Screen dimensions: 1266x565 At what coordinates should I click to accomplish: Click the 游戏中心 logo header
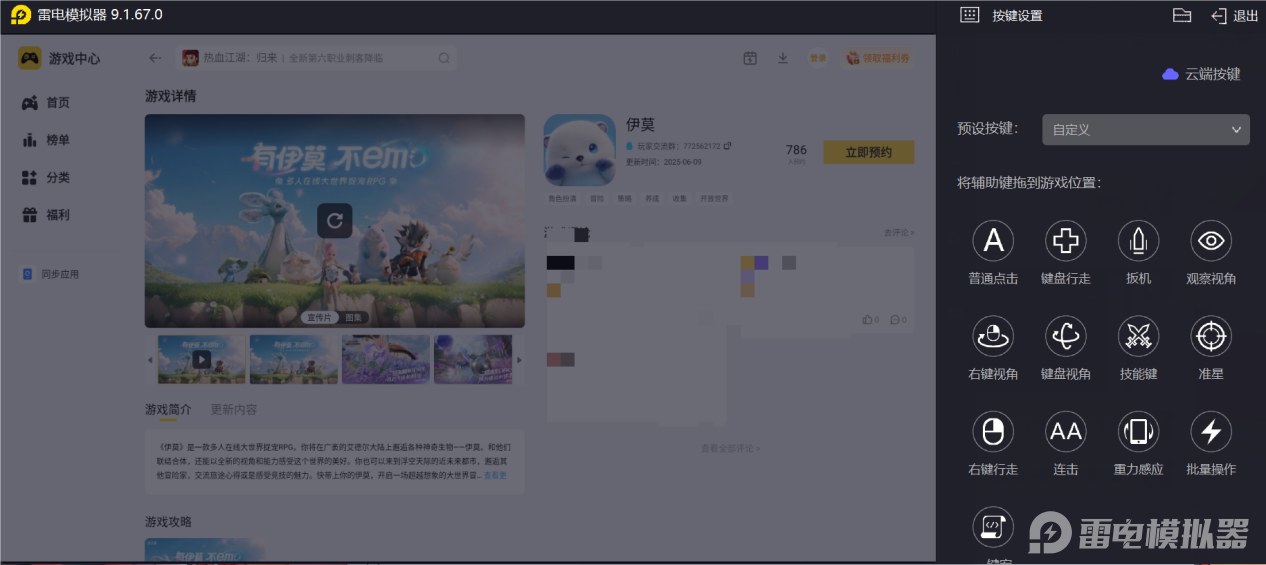pos(60,58)
